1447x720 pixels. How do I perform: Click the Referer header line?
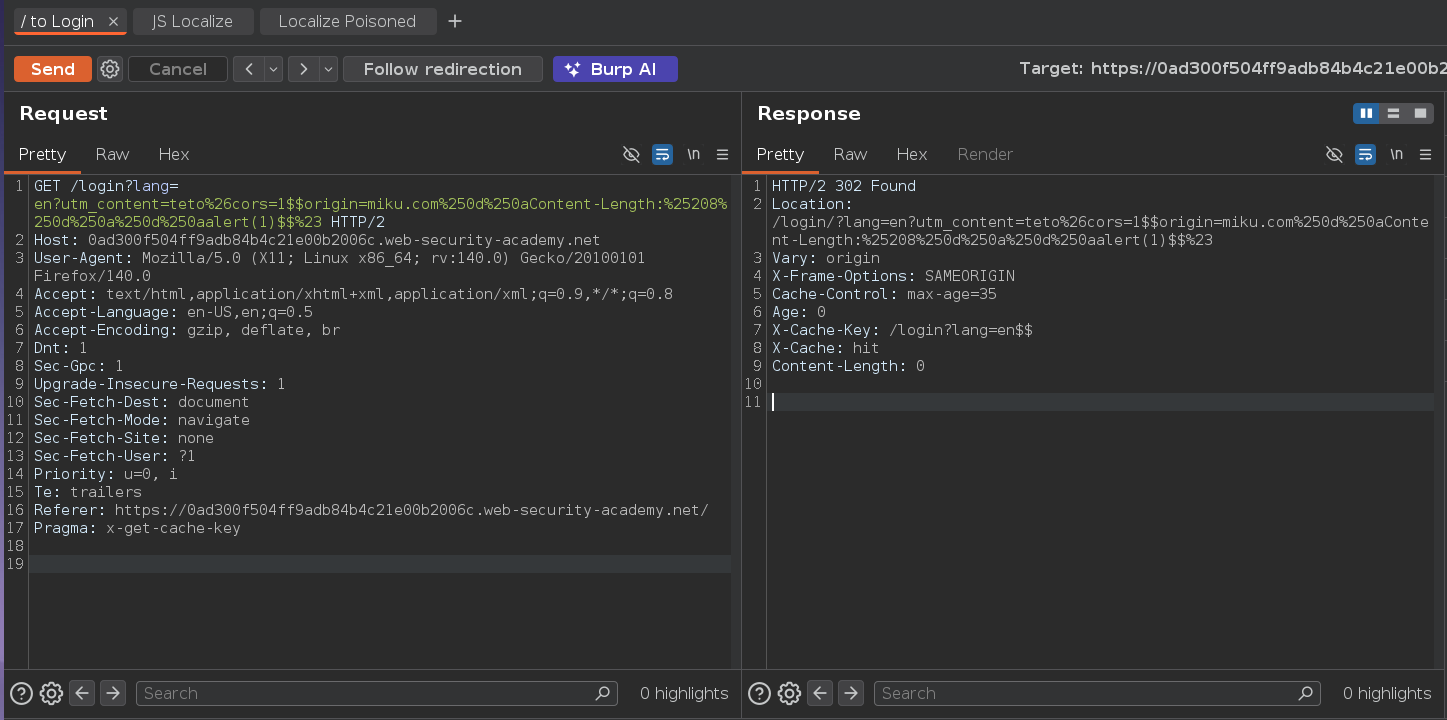tap(371, 510)
